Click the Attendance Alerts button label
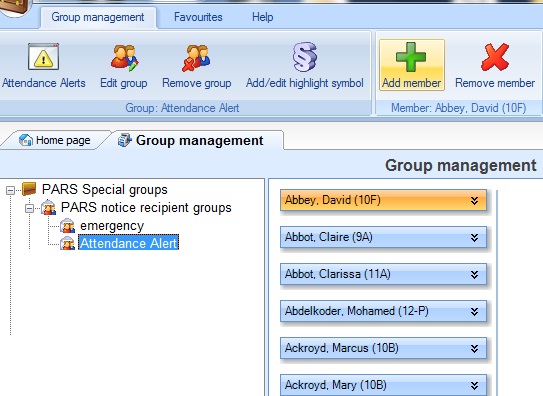 [44, 83]
